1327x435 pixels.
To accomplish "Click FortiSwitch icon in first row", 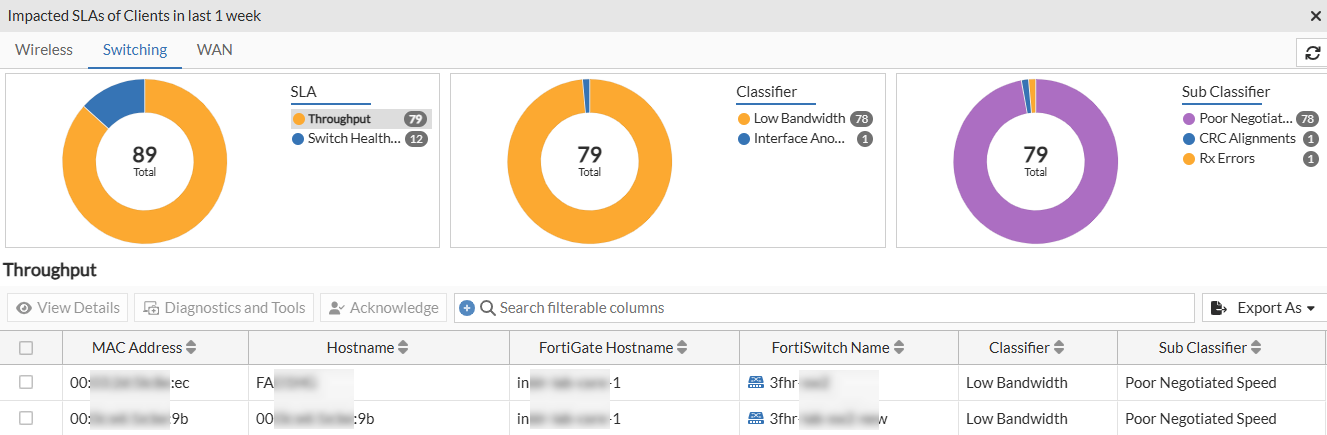I will click(755, 382).
